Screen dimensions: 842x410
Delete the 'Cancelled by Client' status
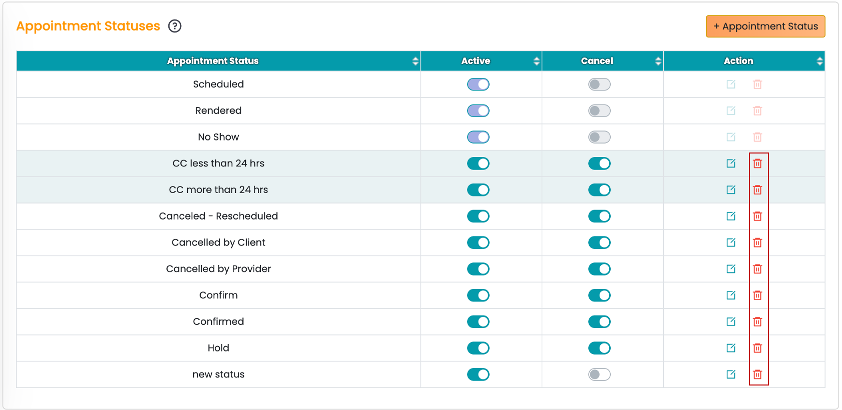(x=757, y=242)
